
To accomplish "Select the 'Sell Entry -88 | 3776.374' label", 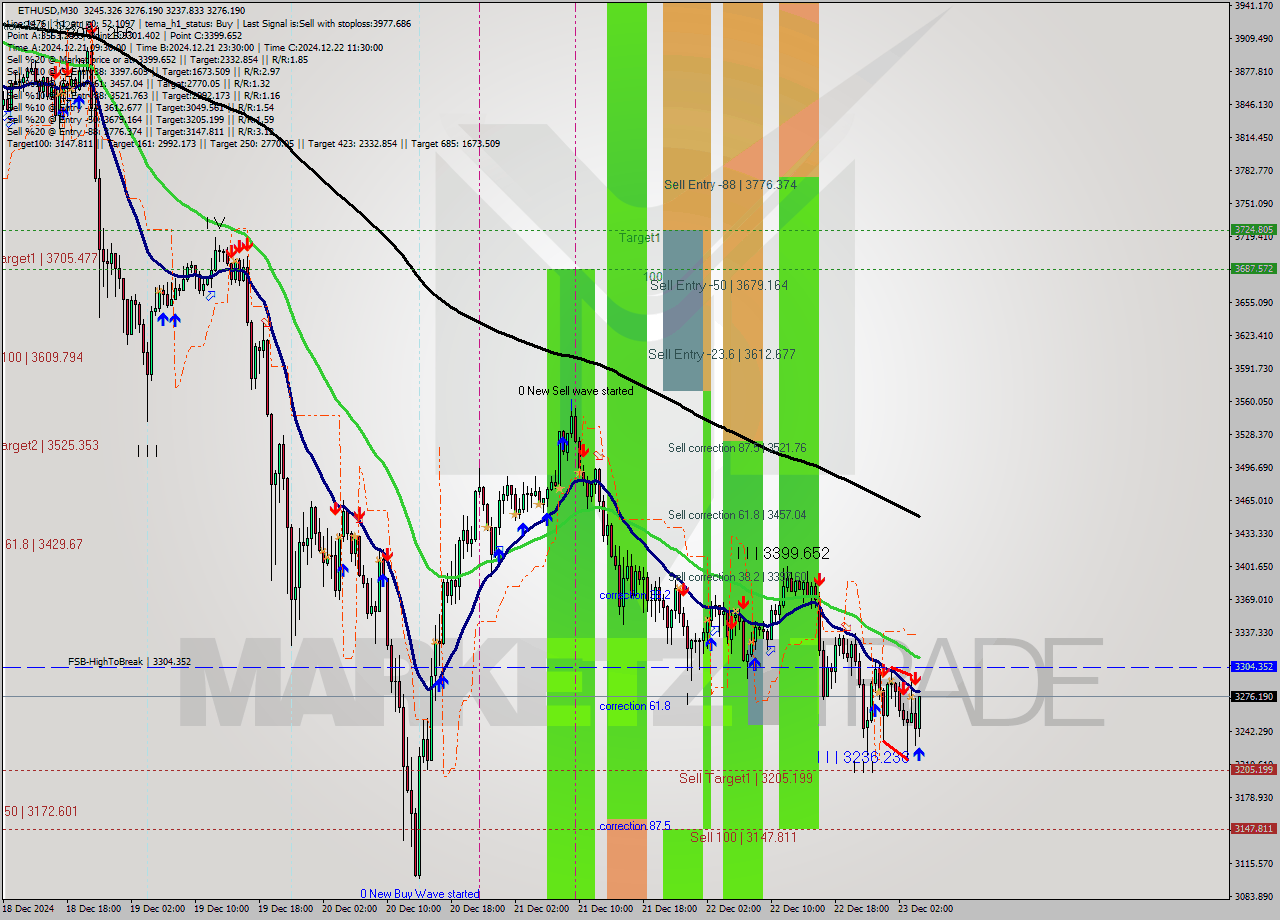I will coord(730,185).
